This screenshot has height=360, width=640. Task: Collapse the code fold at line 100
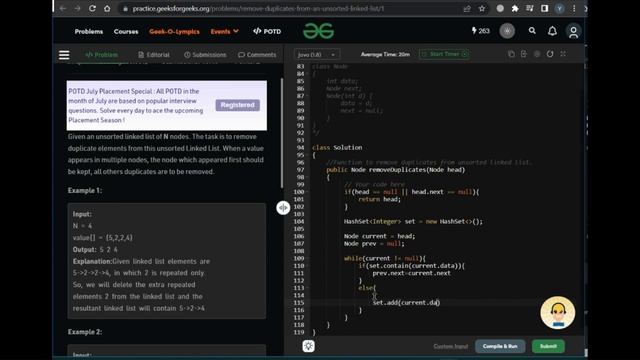[x=307, y=192]
